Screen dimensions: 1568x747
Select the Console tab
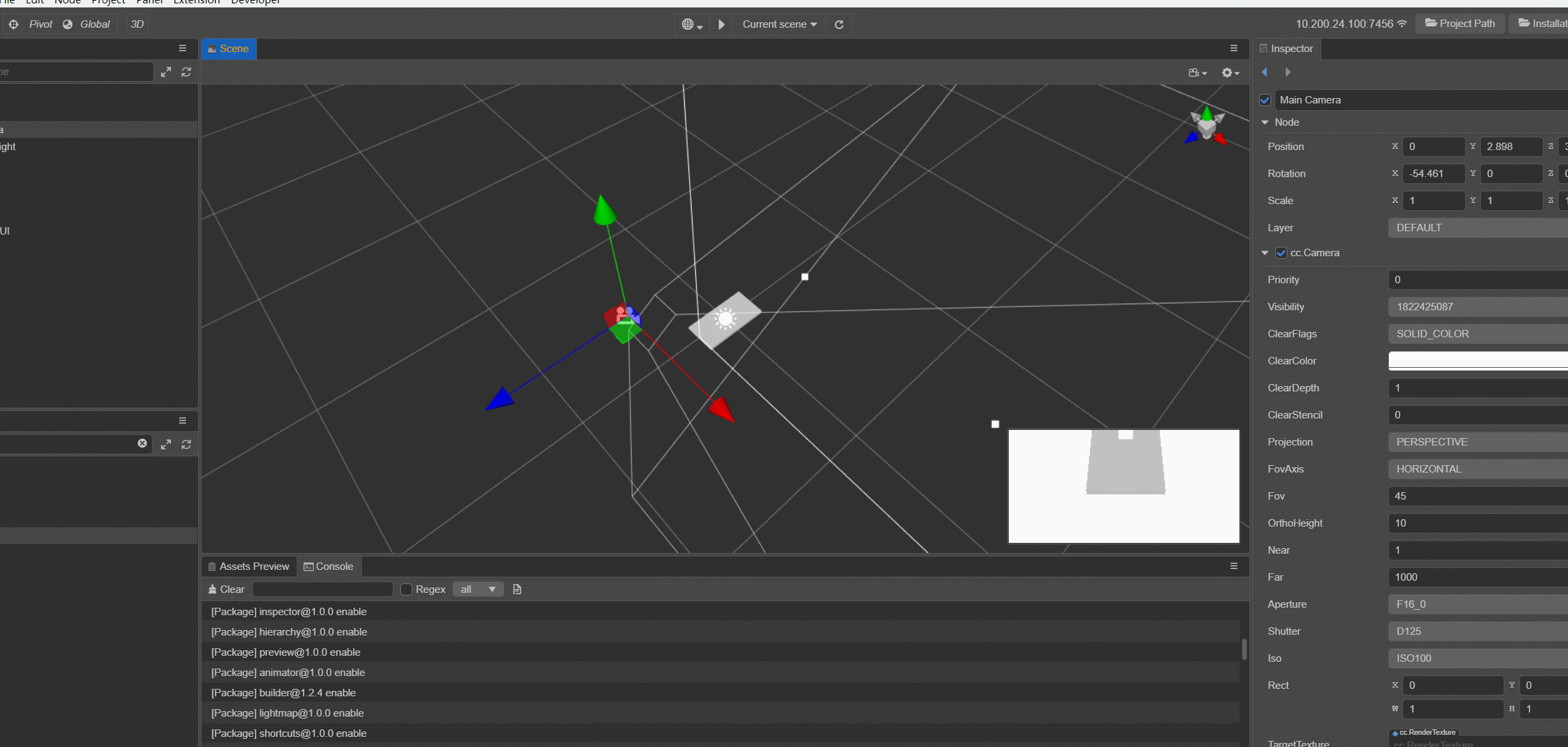coord(329,567)
